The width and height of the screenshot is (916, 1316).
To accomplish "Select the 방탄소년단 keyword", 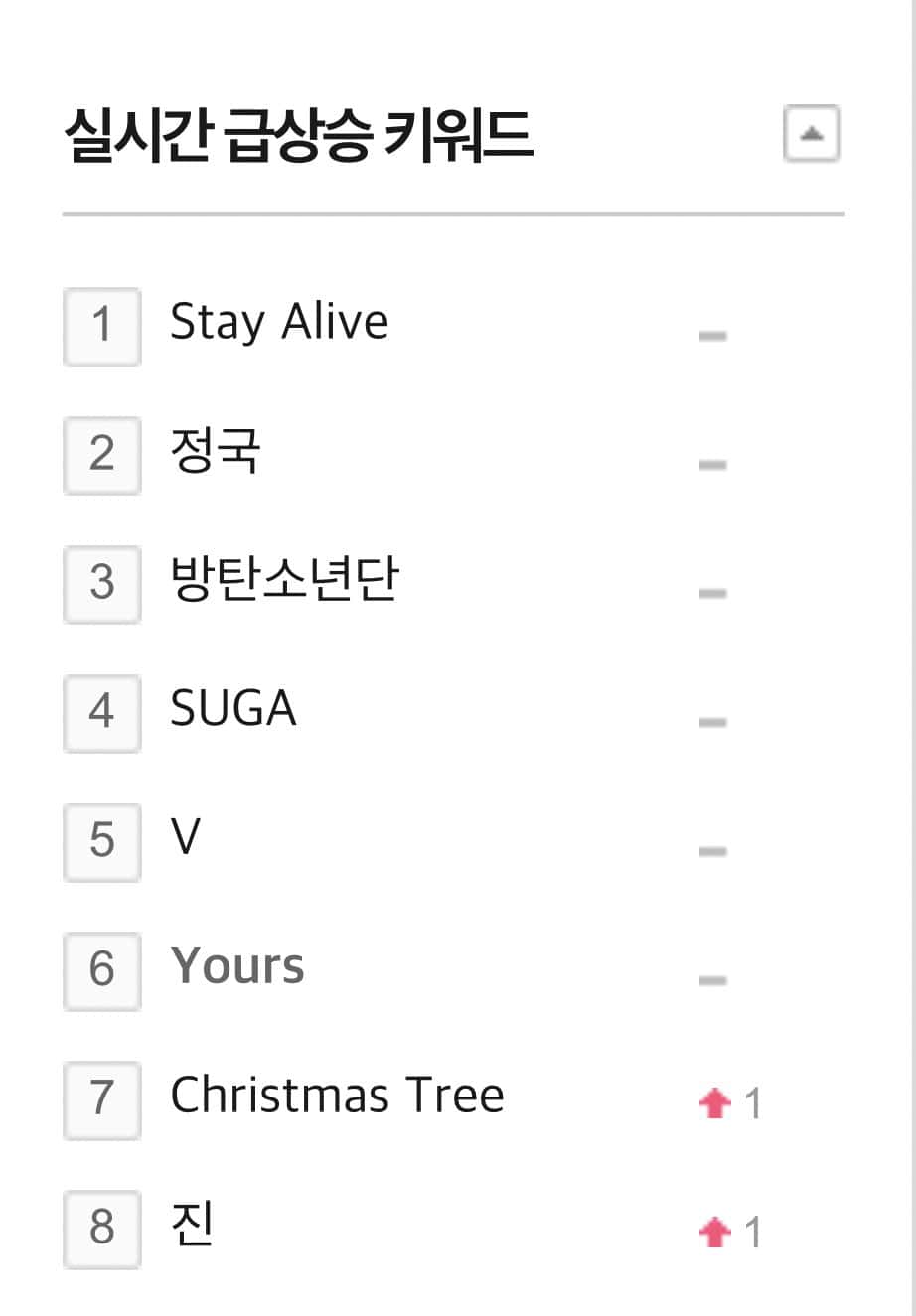I will click(x=284, y=581).
